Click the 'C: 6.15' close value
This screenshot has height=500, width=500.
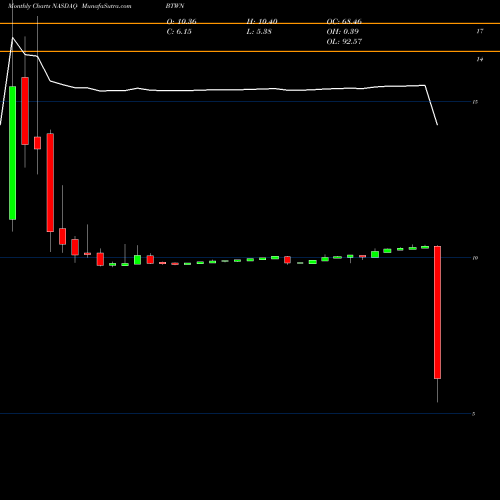(x=179, y=32)
